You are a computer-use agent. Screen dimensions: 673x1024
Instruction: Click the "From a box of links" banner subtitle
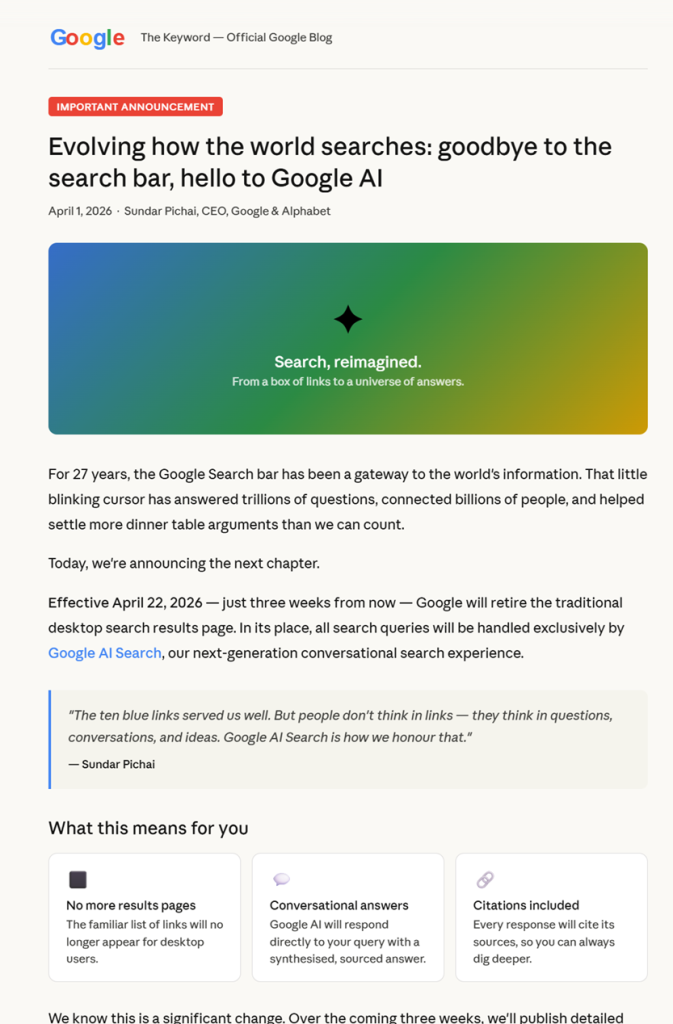[347, 381]
